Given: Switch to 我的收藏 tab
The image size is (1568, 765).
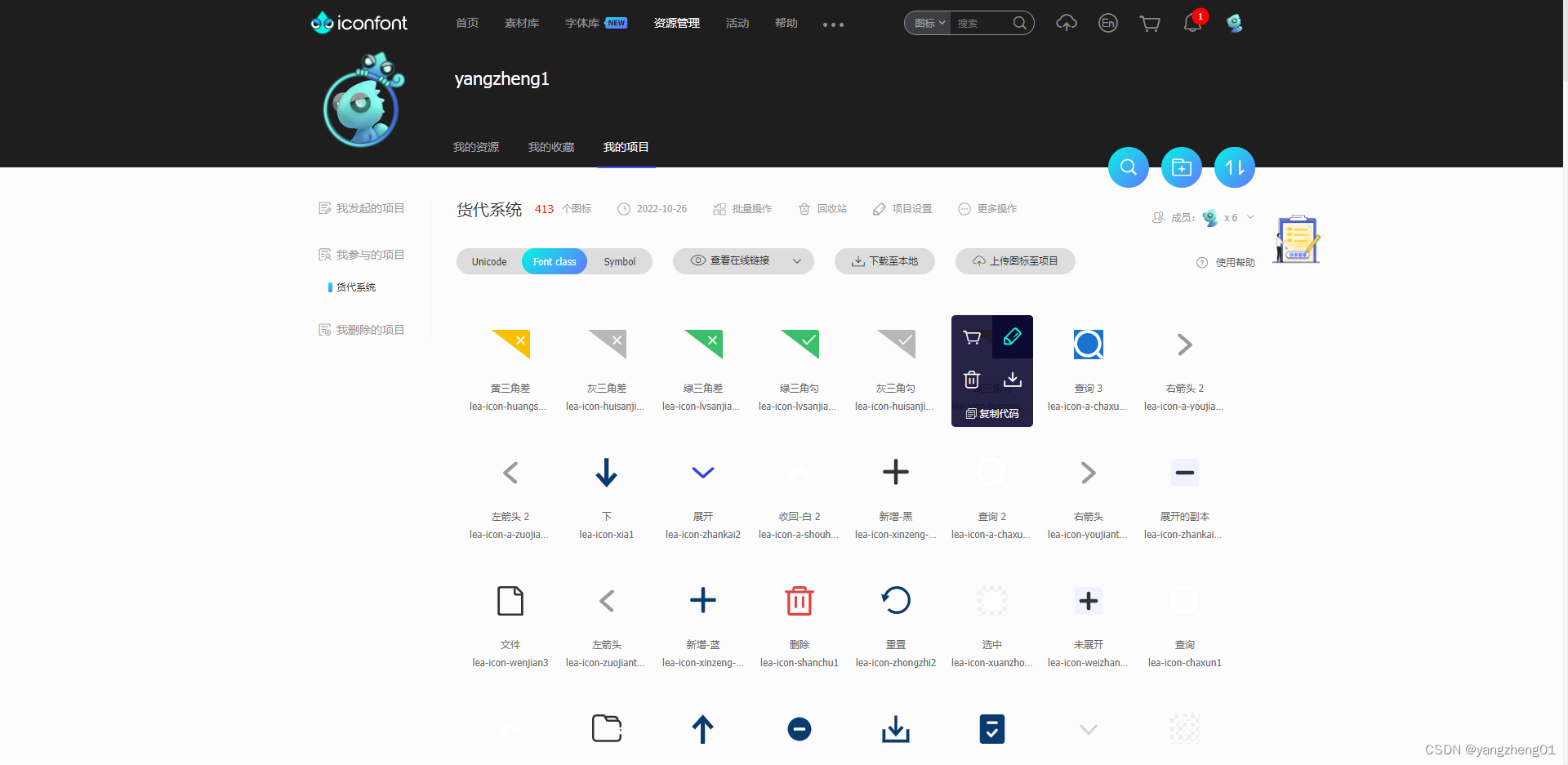Looking at the screenshot, I should coord(551,147).
